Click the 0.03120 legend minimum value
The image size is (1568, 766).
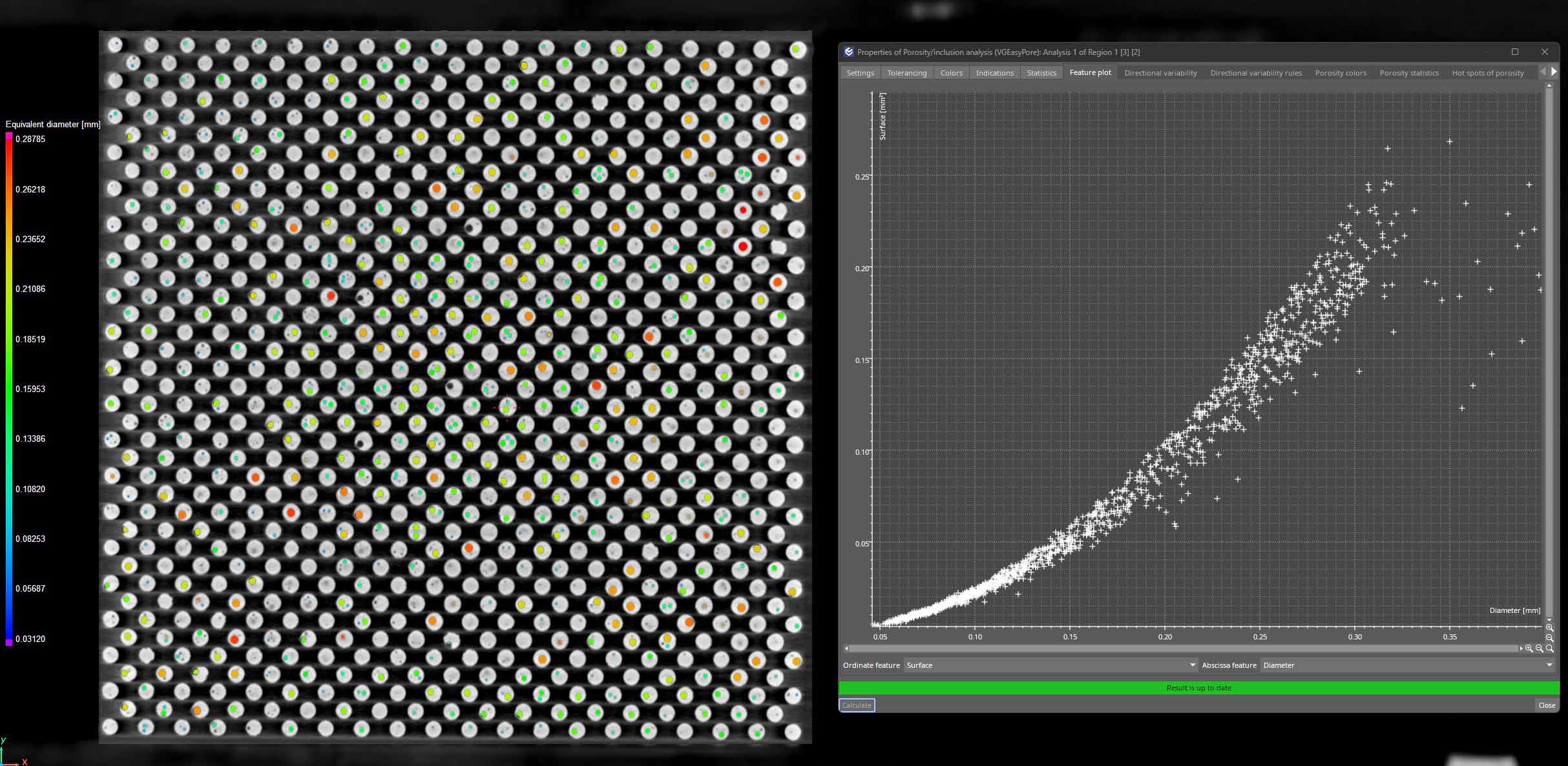click(x=30, y=639)
